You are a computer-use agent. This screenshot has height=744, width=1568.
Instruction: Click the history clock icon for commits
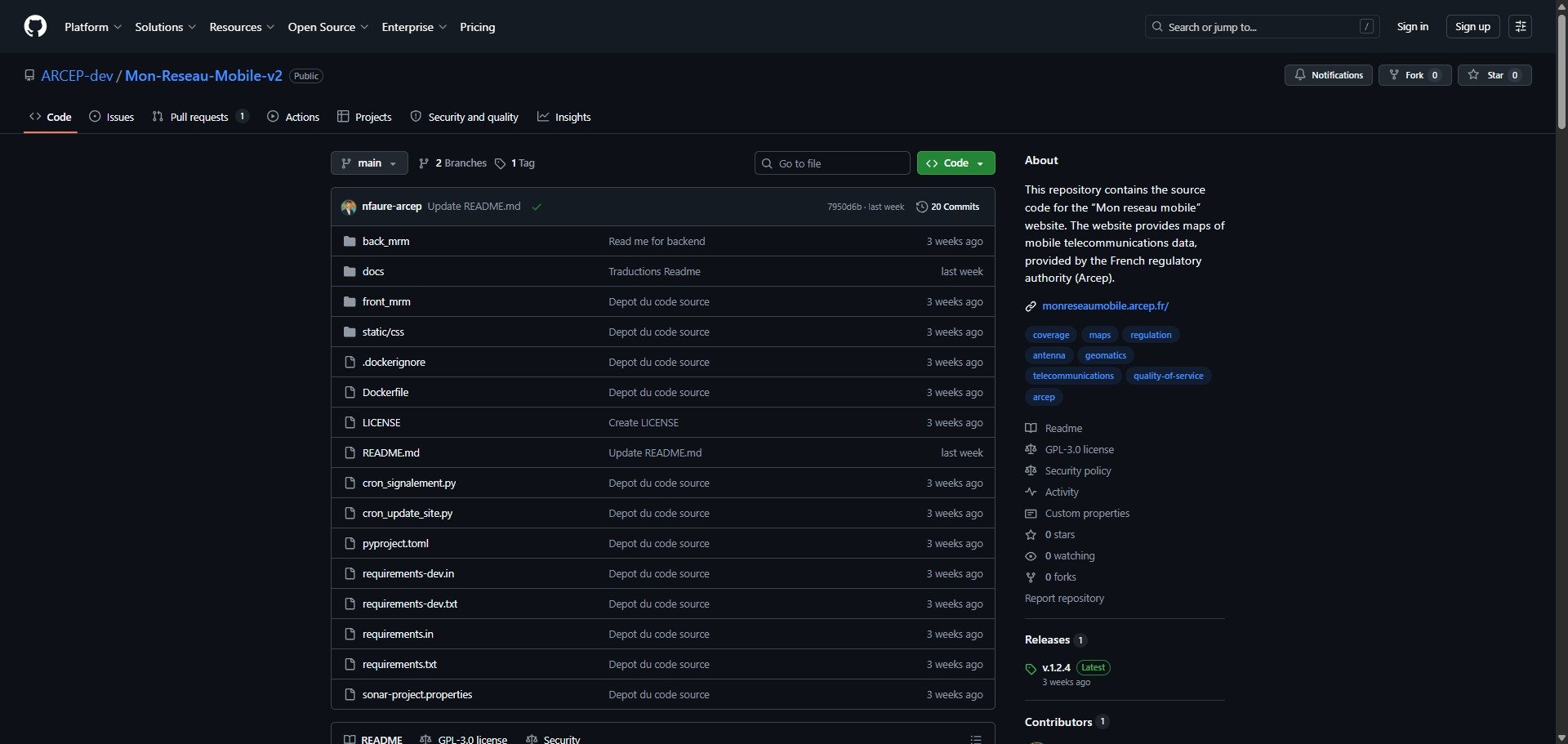tap(922, 207)
